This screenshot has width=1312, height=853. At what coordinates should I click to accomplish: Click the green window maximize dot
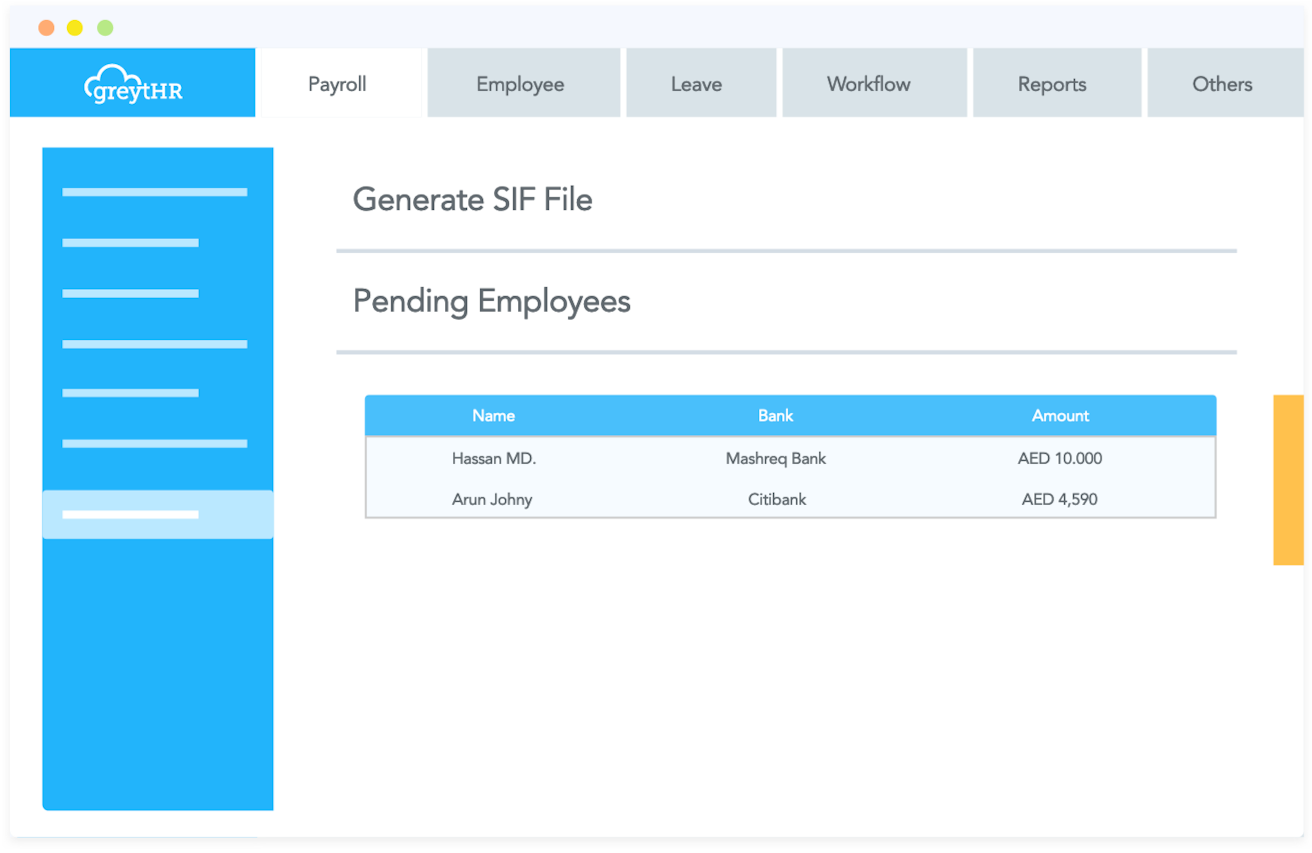pos(105,28)
